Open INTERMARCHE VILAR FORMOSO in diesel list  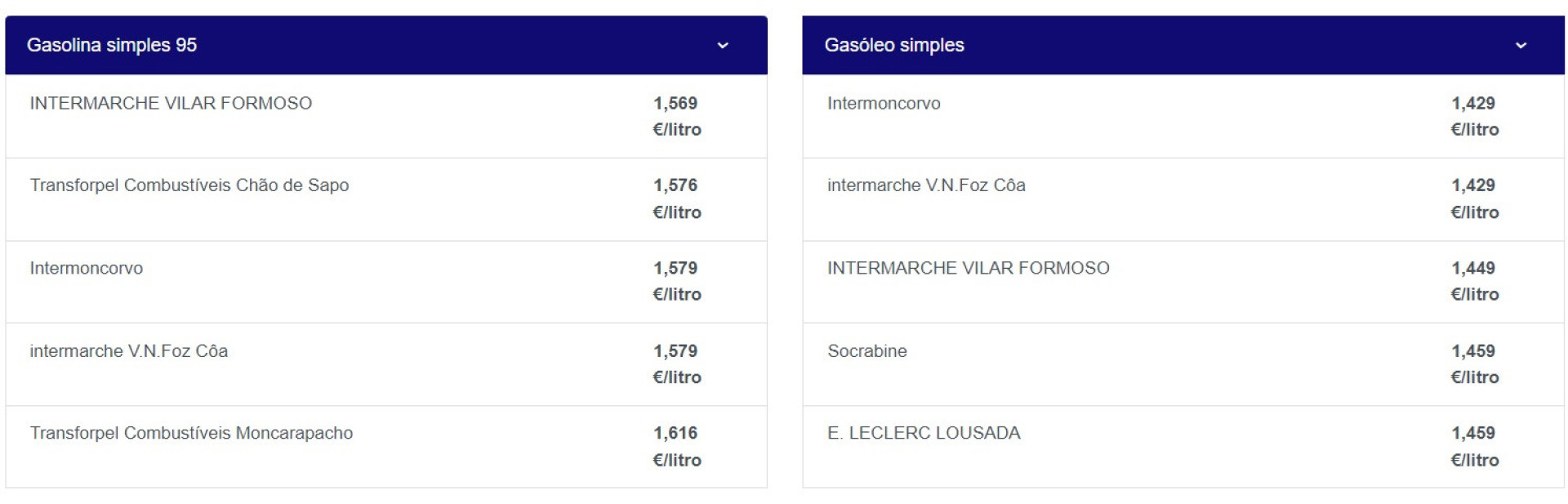click(x=968, y=268)
